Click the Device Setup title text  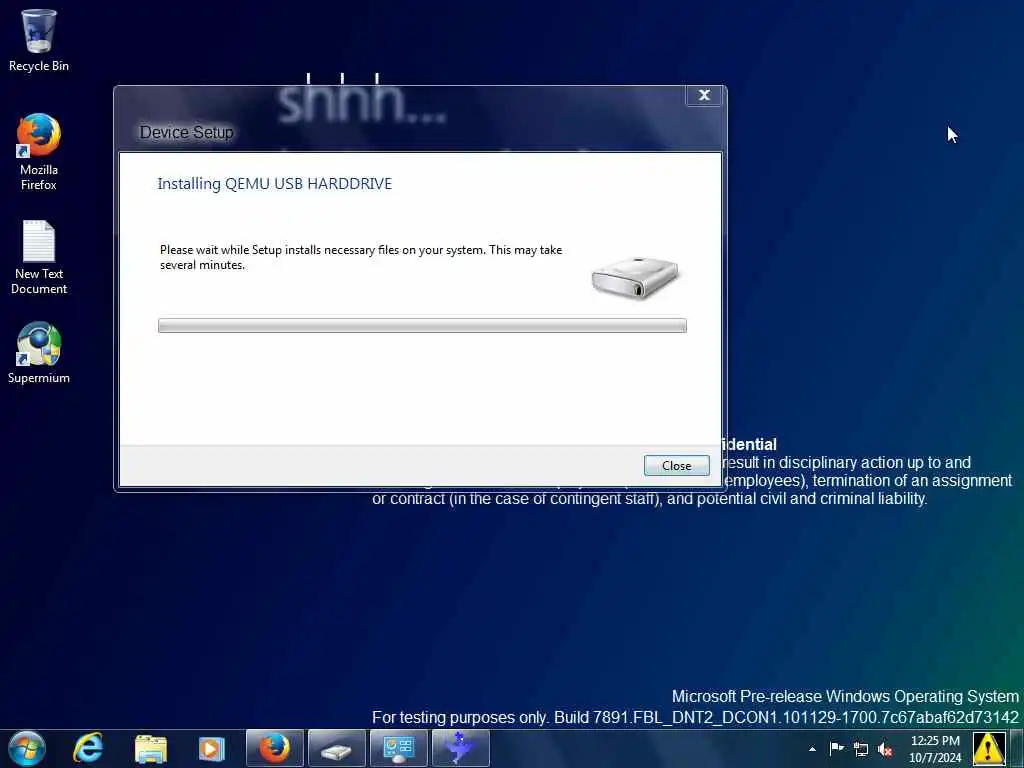[186, 133]
